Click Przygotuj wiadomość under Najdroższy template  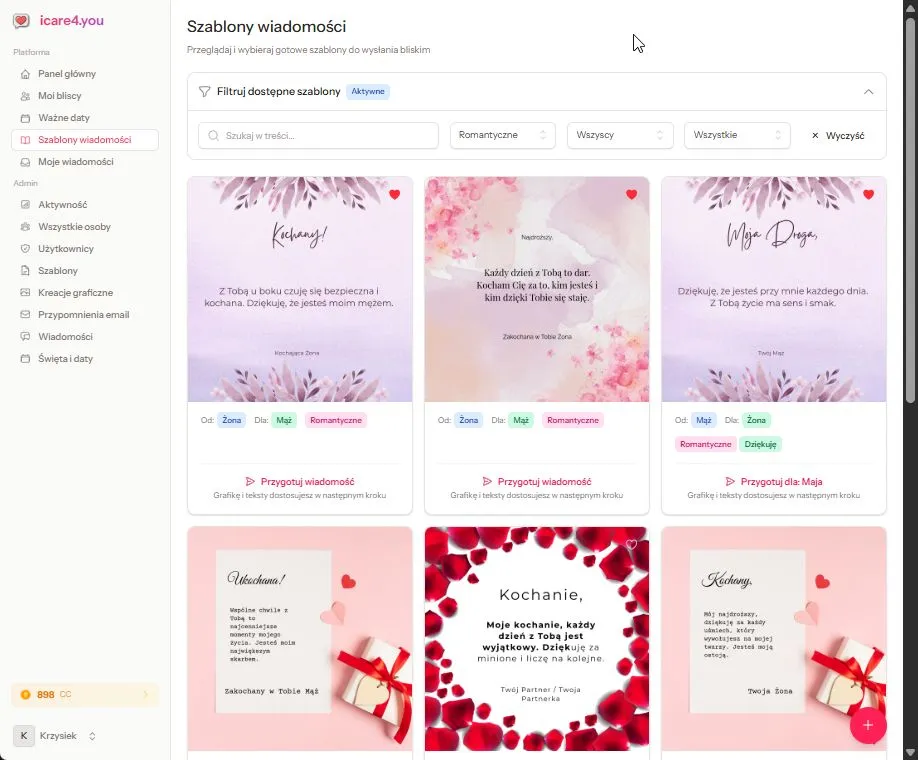tap(537, 482)
